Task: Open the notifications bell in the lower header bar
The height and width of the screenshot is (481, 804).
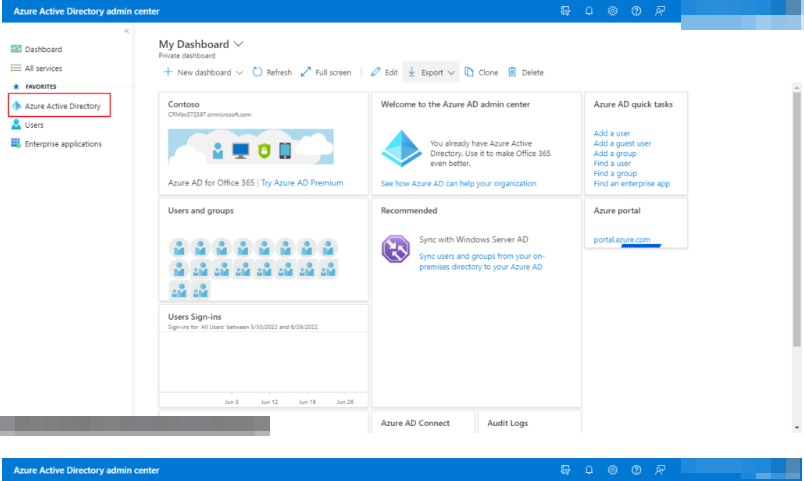Action: [589, 470]
